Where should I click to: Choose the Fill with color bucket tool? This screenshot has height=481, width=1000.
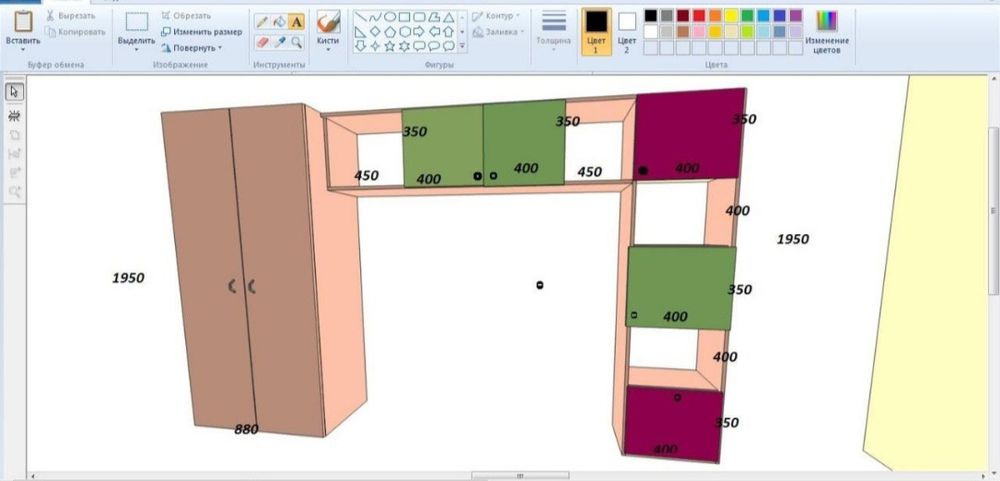click(279, 22)
